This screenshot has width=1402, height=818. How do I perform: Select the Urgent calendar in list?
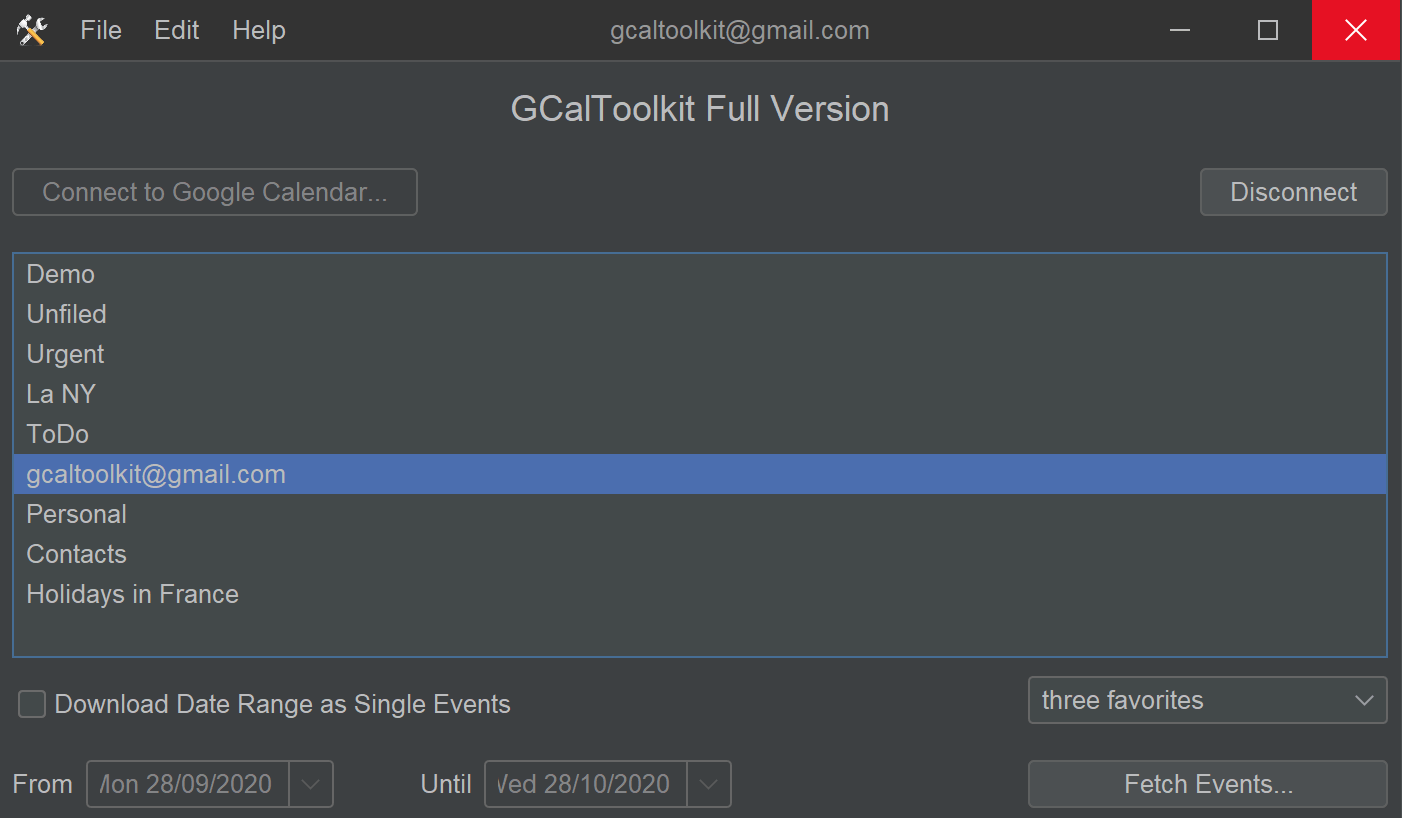[700, 354]
